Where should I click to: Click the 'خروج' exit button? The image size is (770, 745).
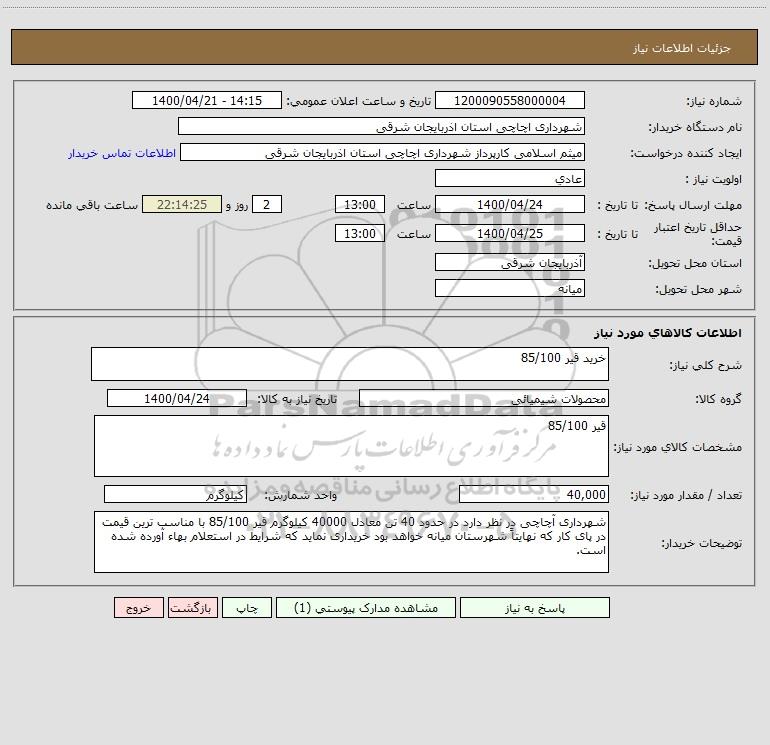point(138,607)
